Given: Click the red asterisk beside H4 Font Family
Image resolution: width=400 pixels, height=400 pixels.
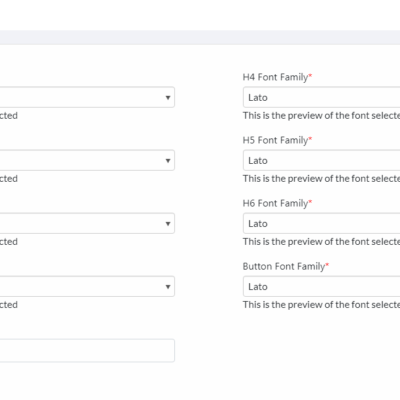Looking at the screenshot, I should pos(310,75).
